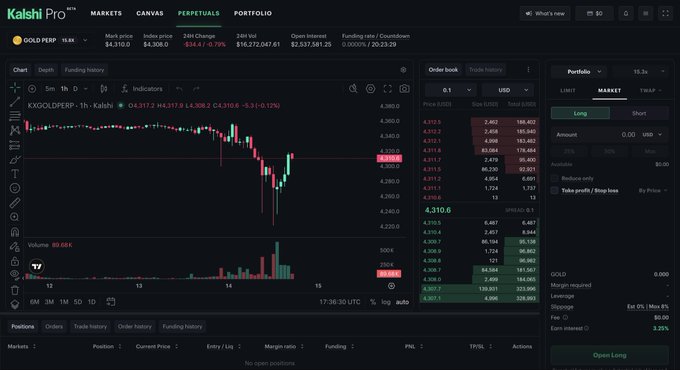Click the Amount input field

609,135
